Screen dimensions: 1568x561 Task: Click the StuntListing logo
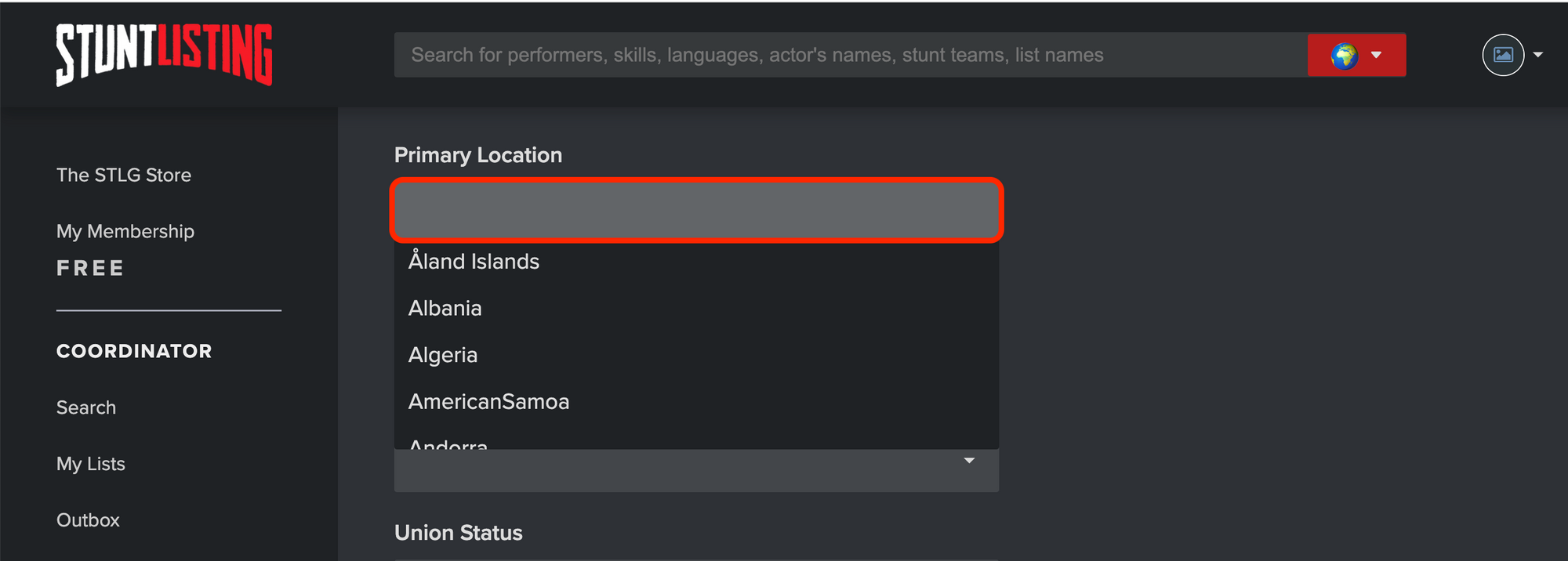pos(164,54)
